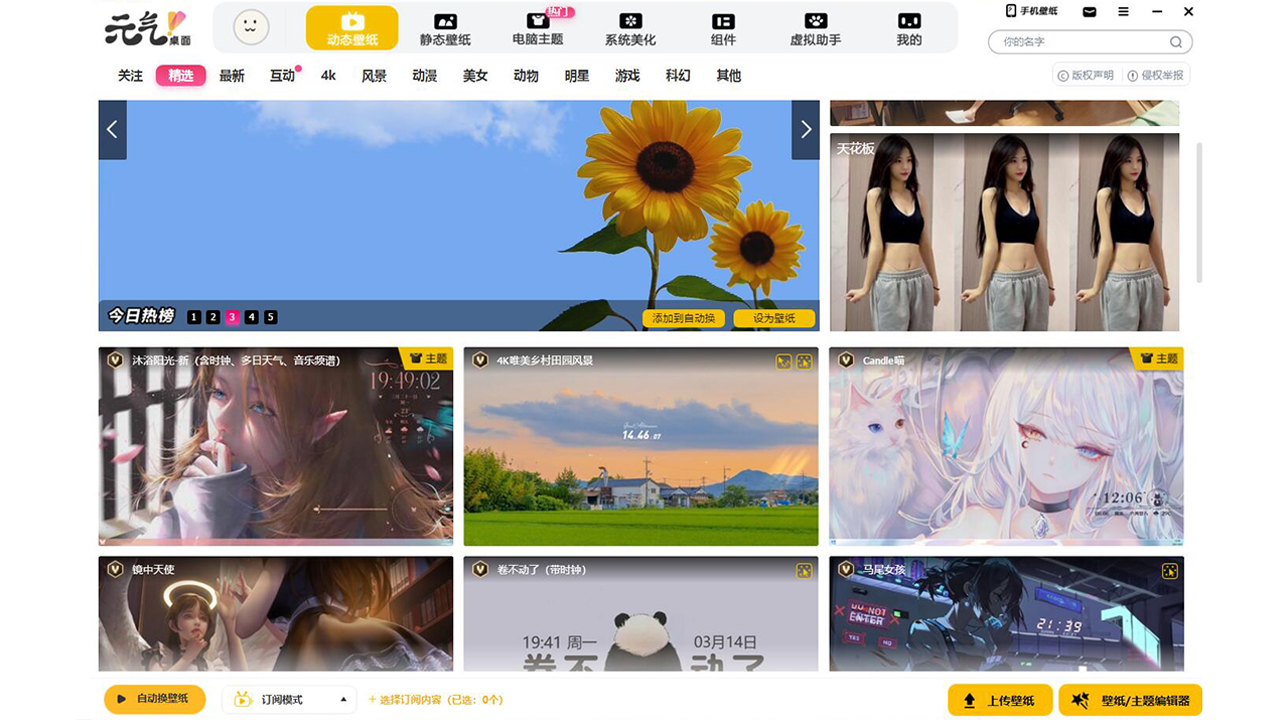Open the 组件 widgets section
This screenshot has height=720, width=1280.
tap(722, 27)
